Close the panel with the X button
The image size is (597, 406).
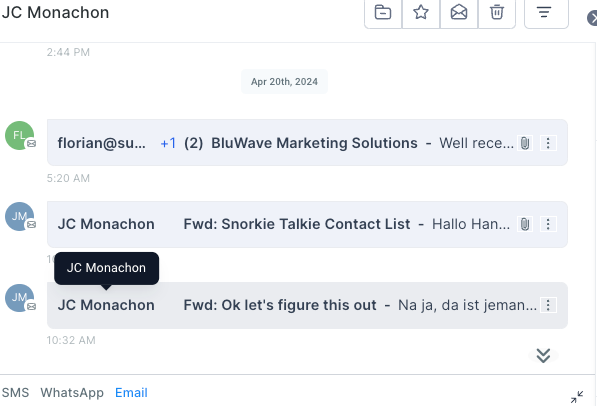(x=592, y=18)
